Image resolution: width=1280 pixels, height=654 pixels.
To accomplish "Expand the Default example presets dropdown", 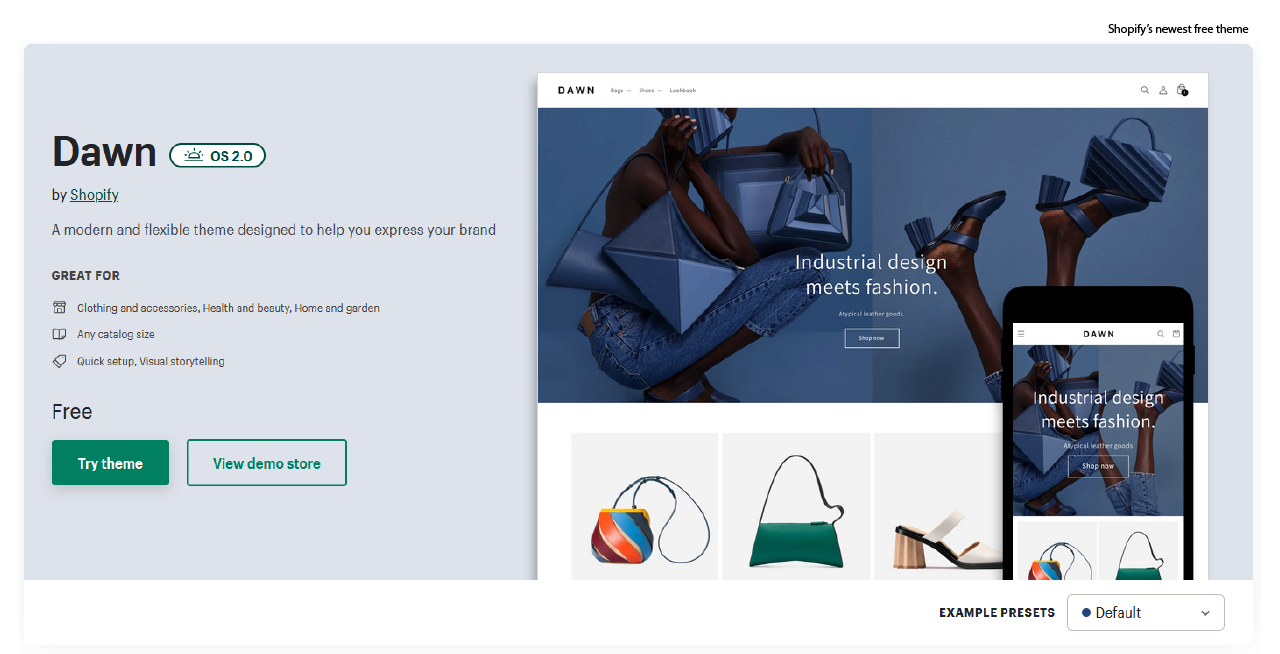I will pyautogui.click(x=1146, y=613).
